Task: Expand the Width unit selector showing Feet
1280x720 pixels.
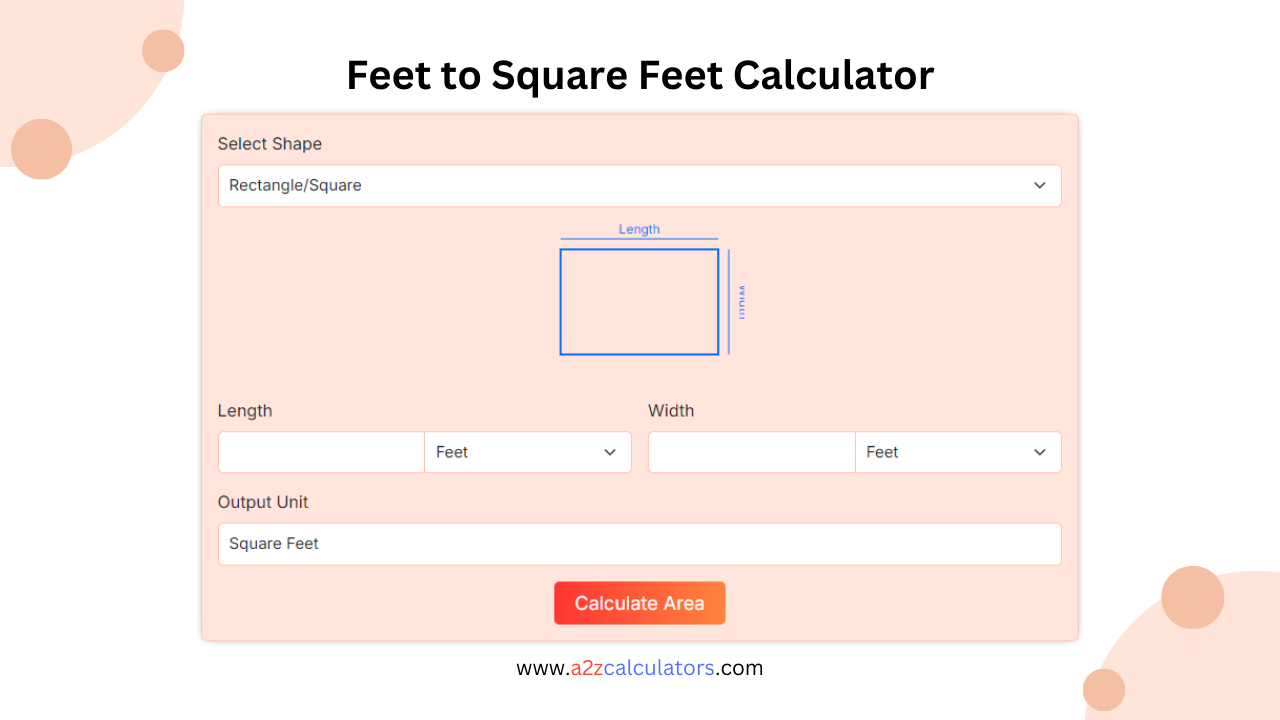Action: click(958, 452)
